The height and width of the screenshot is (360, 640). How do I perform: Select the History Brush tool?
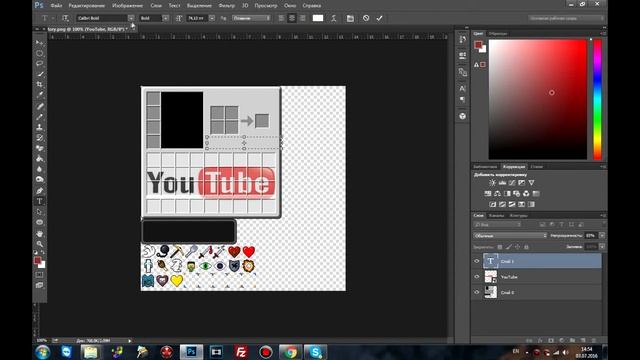[40, 138]
